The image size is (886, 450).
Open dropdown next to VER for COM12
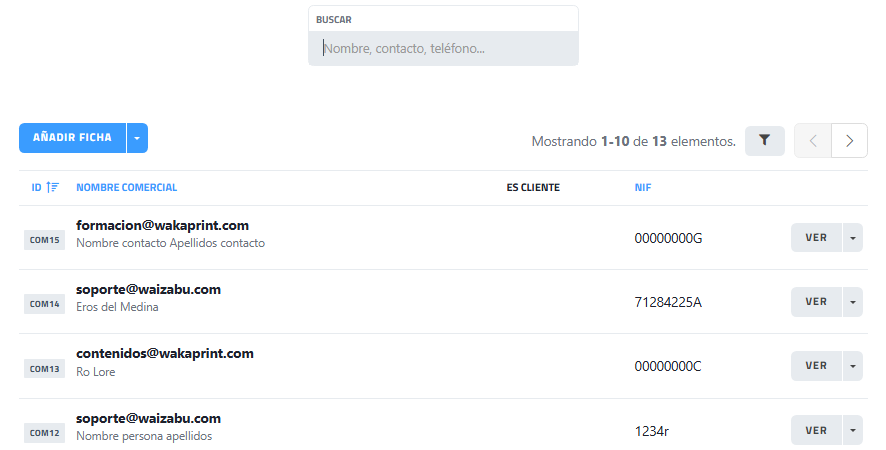(x=852, y=430)
